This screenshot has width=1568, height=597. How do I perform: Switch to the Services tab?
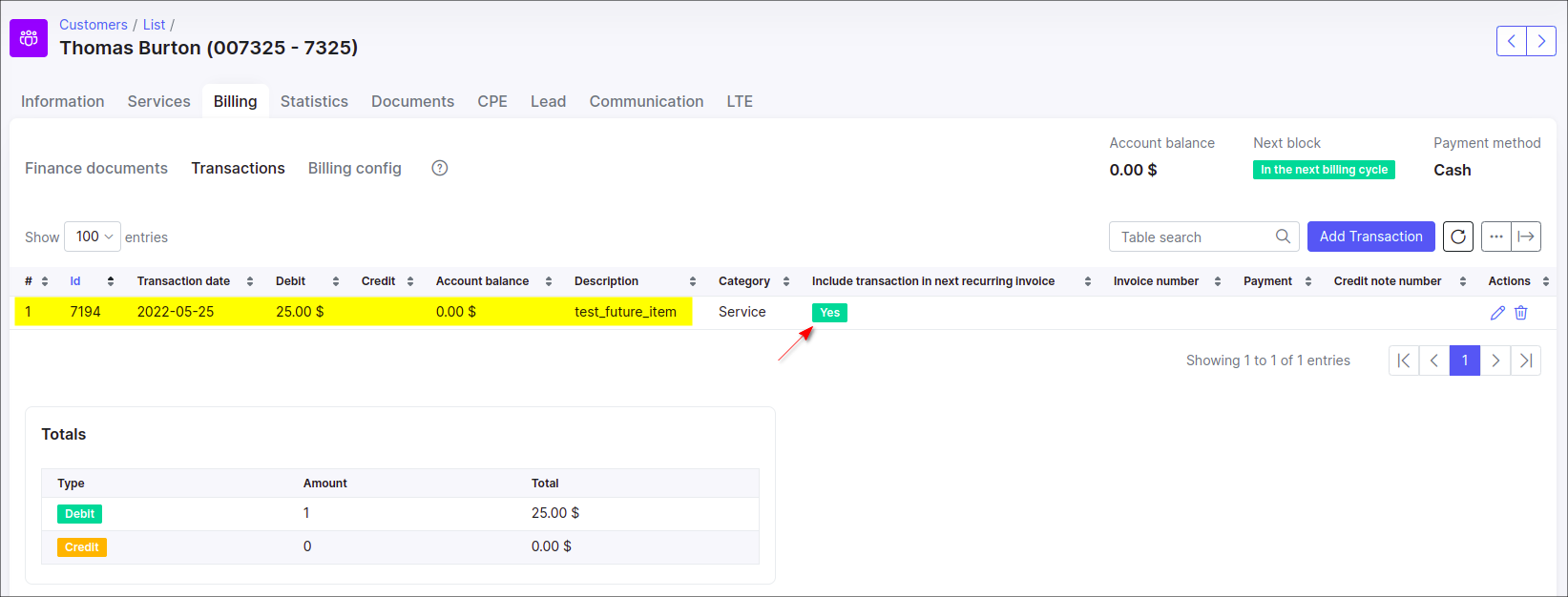158,101
